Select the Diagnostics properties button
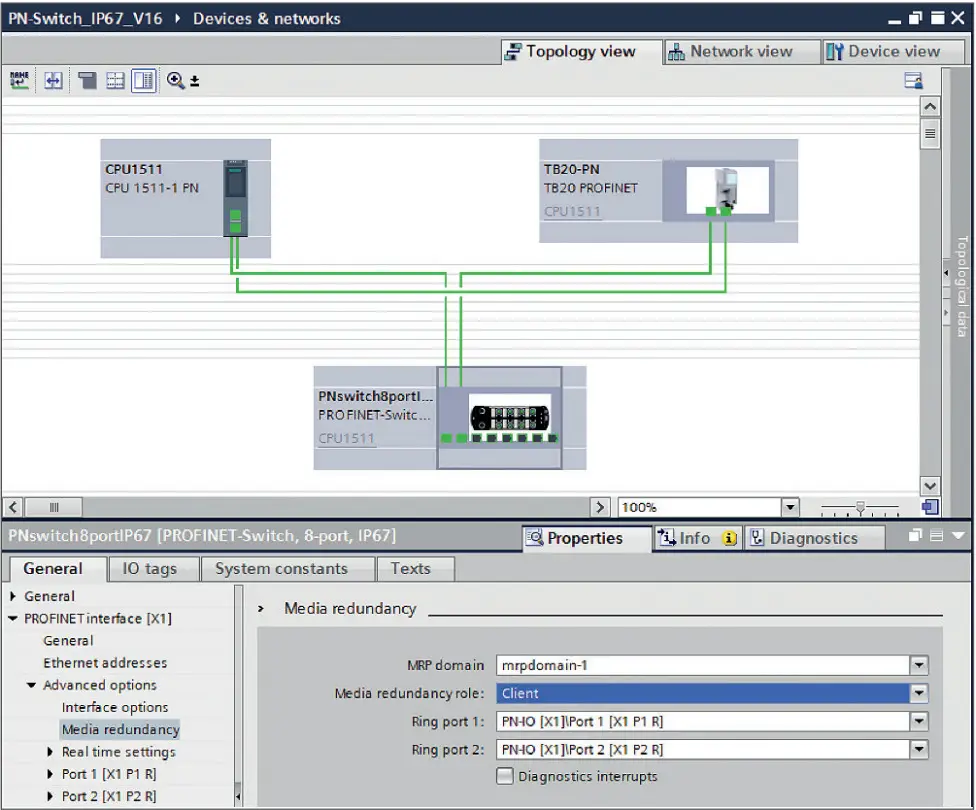 814,537
